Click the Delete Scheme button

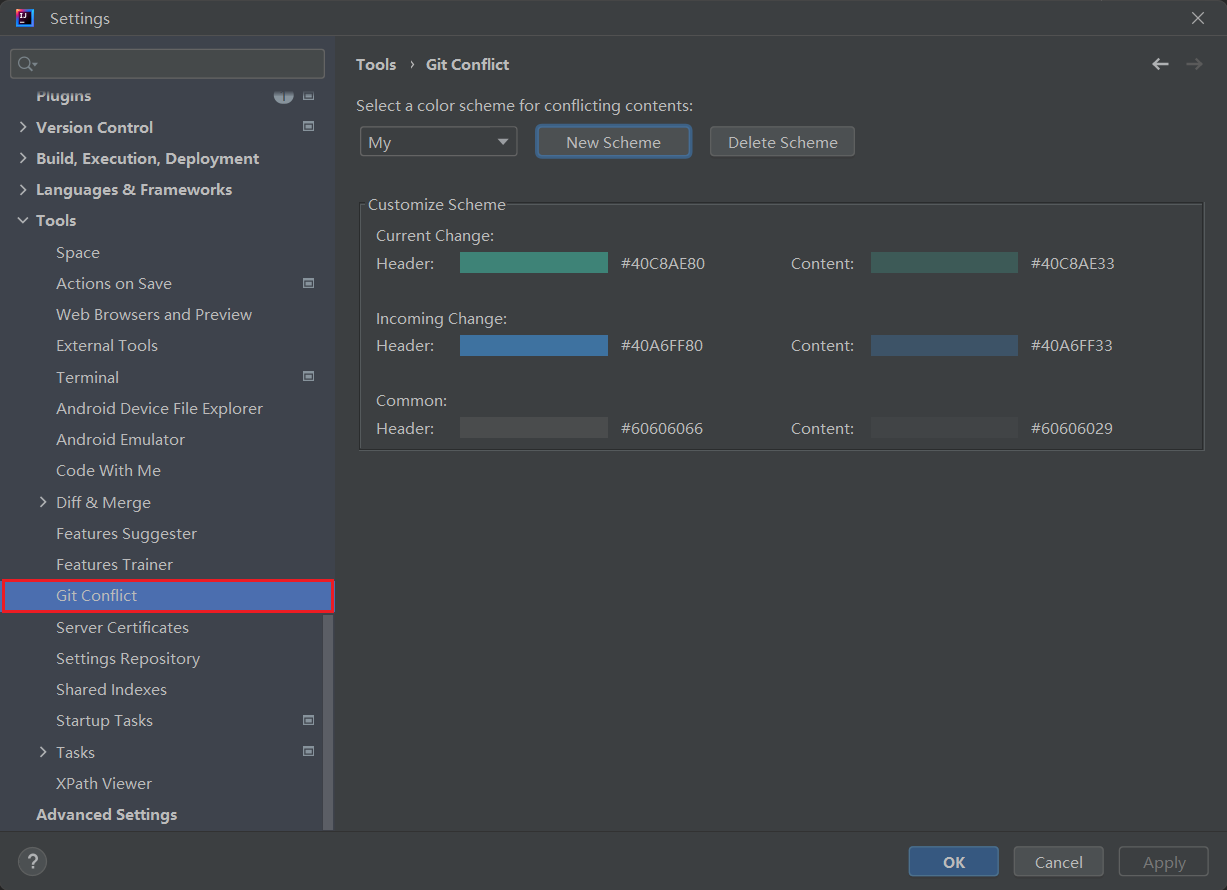point(782,142)
